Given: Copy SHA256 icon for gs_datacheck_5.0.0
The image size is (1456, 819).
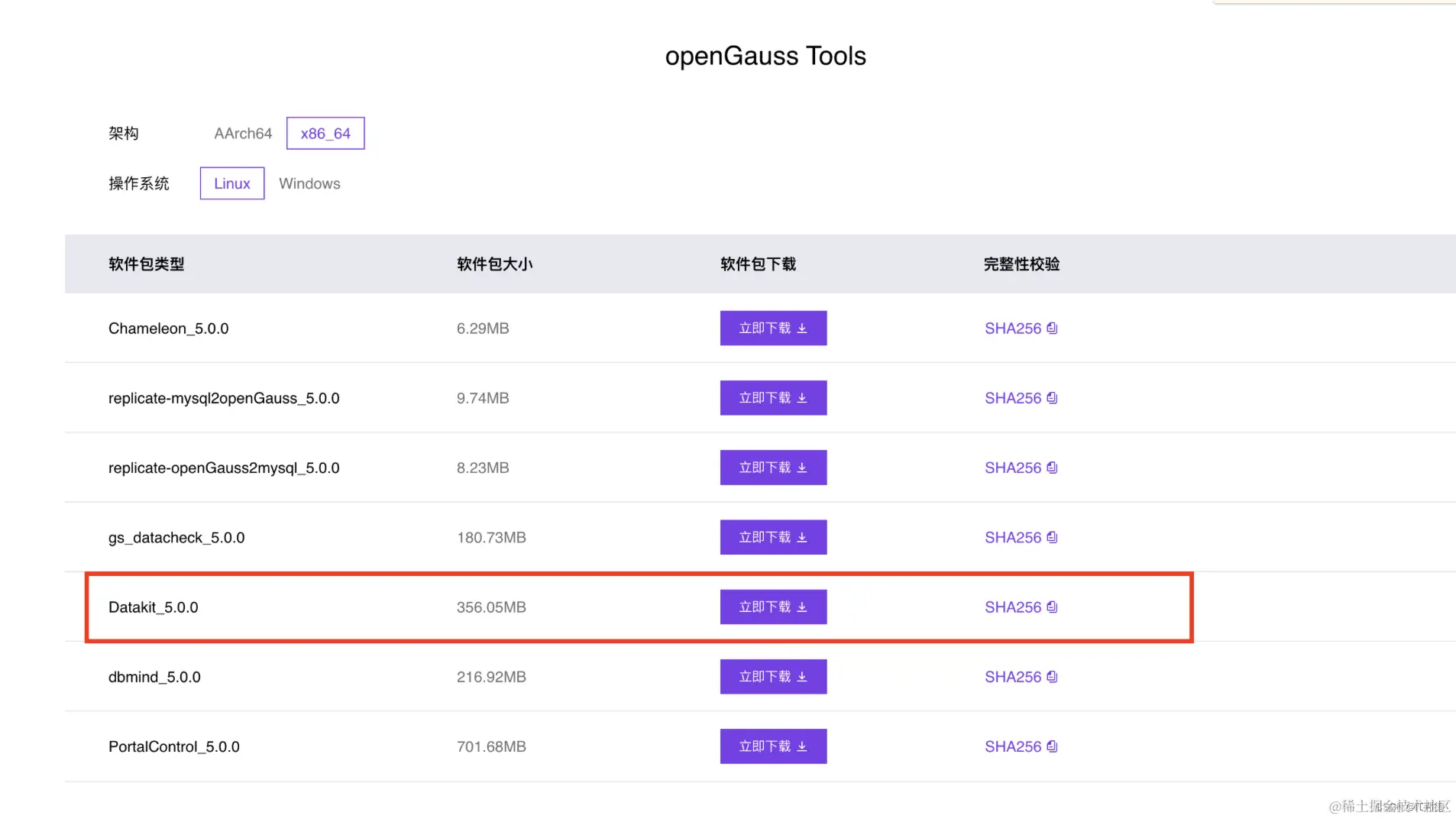Looking at the screenshot, I should pyautogui.click(x=1052, y=537).
